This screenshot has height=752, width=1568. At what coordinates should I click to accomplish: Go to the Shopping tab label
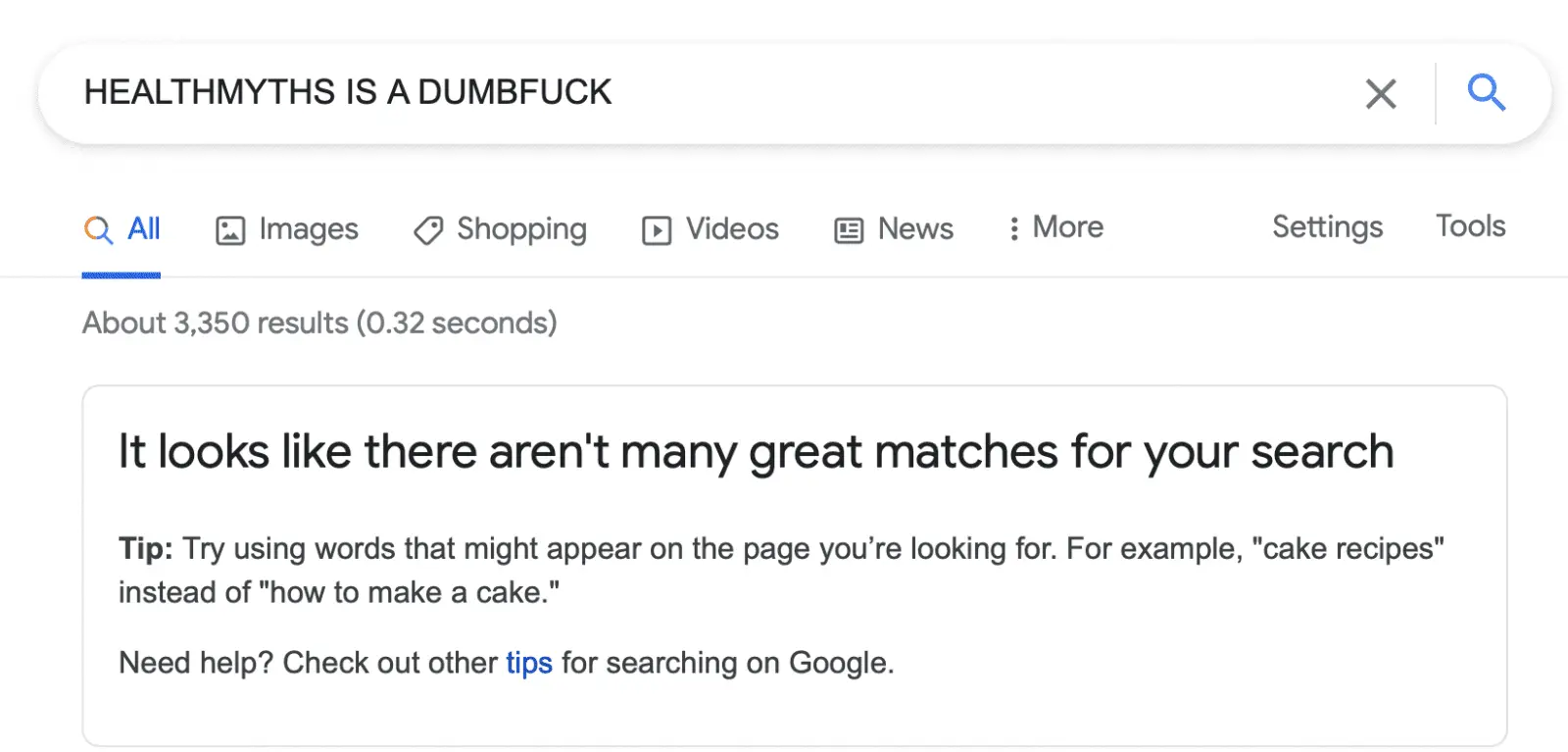pyautogui.click(x=521, y=228)
